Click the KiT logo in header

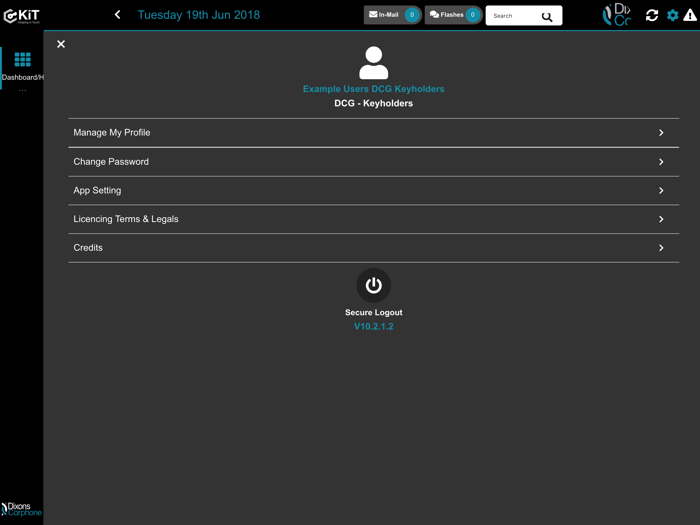[21, 16]
